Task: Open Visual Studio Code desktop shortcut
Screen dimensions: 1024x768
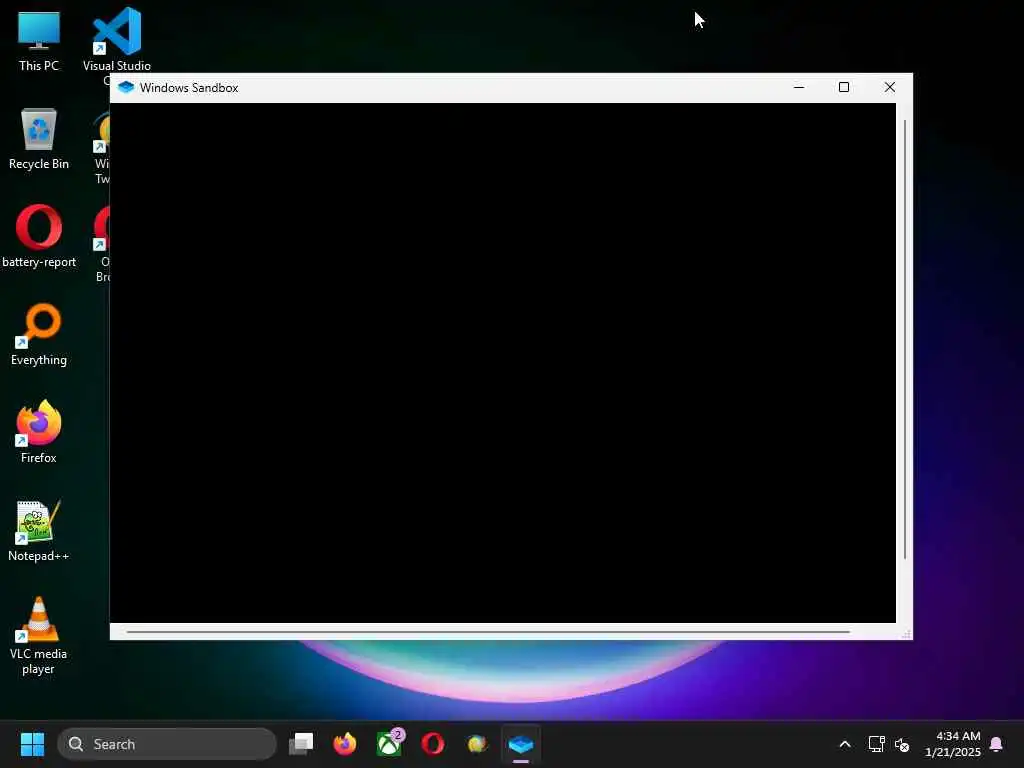Action: (x=117, y=40)
